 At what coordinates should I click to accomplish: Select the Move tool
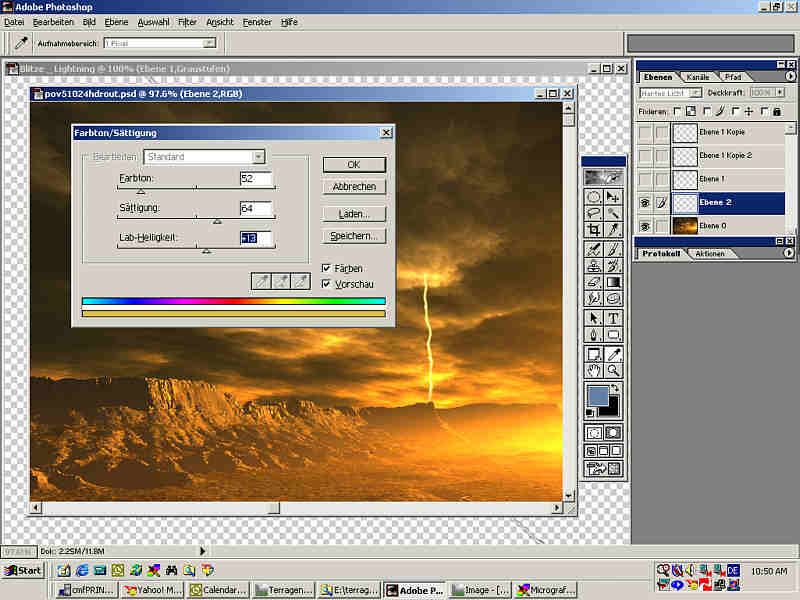point(613,196)
